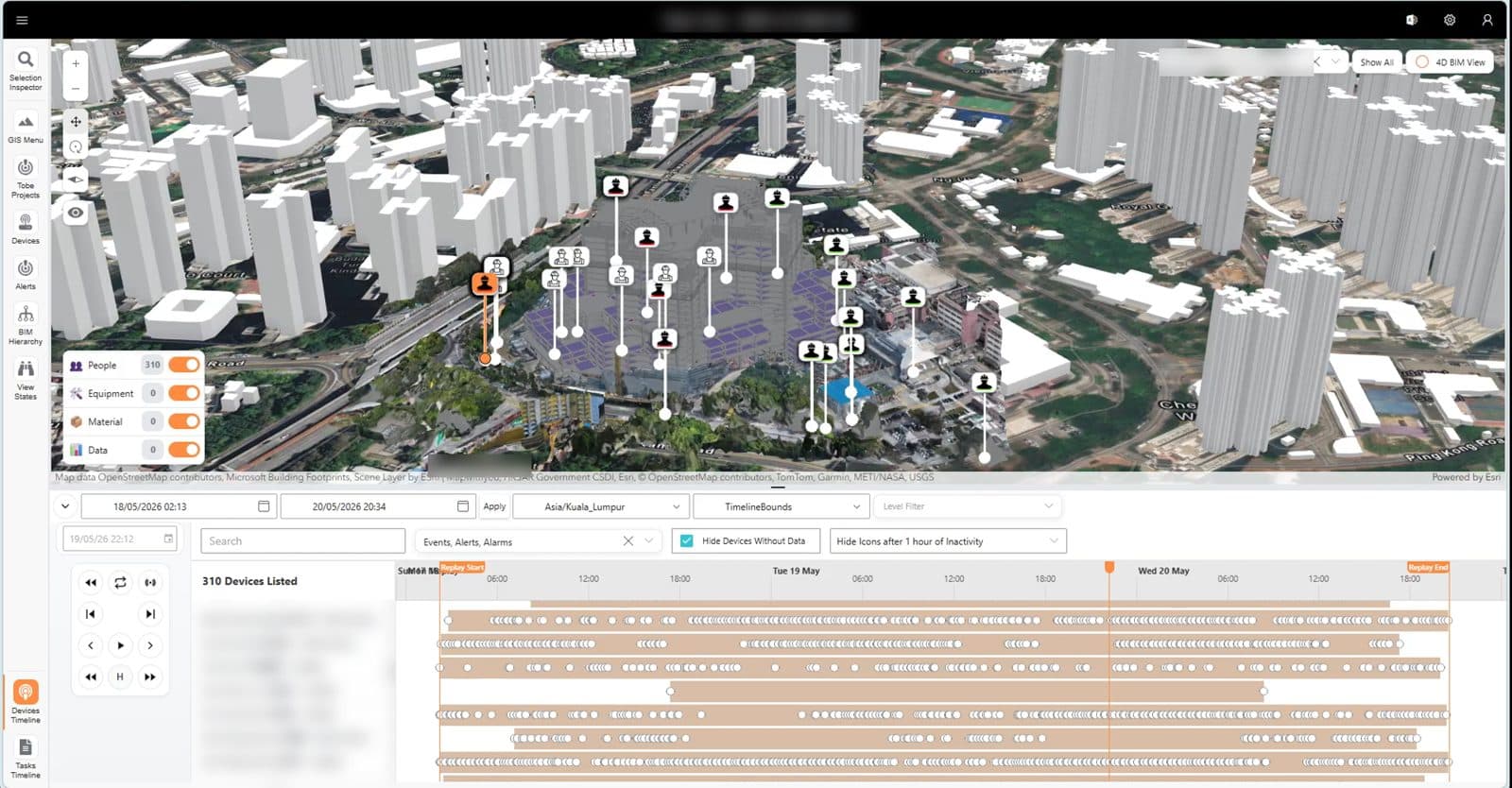Image resolution: width=1512 pixels, height=788 pixels.
Task: Click the Show All button
Action: (1377, 61)
